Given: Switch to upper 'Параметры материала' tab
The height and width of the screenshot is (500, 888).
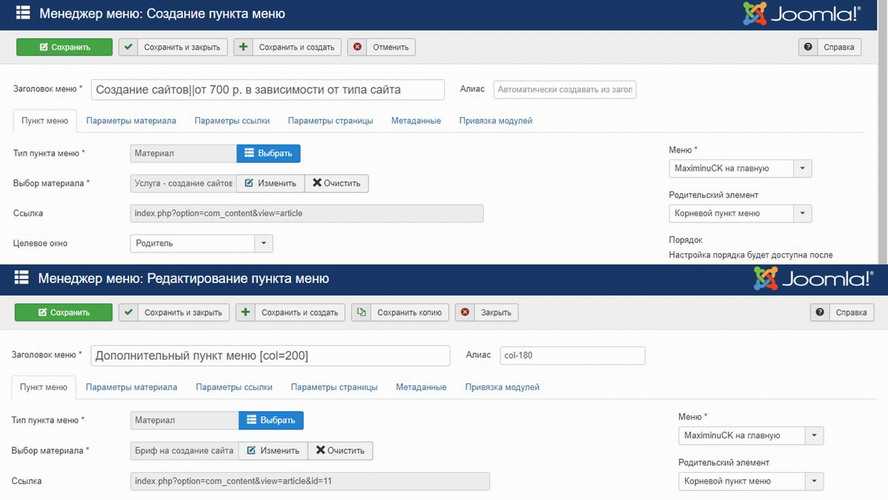Looking at the screenshot, I should 131,121.
